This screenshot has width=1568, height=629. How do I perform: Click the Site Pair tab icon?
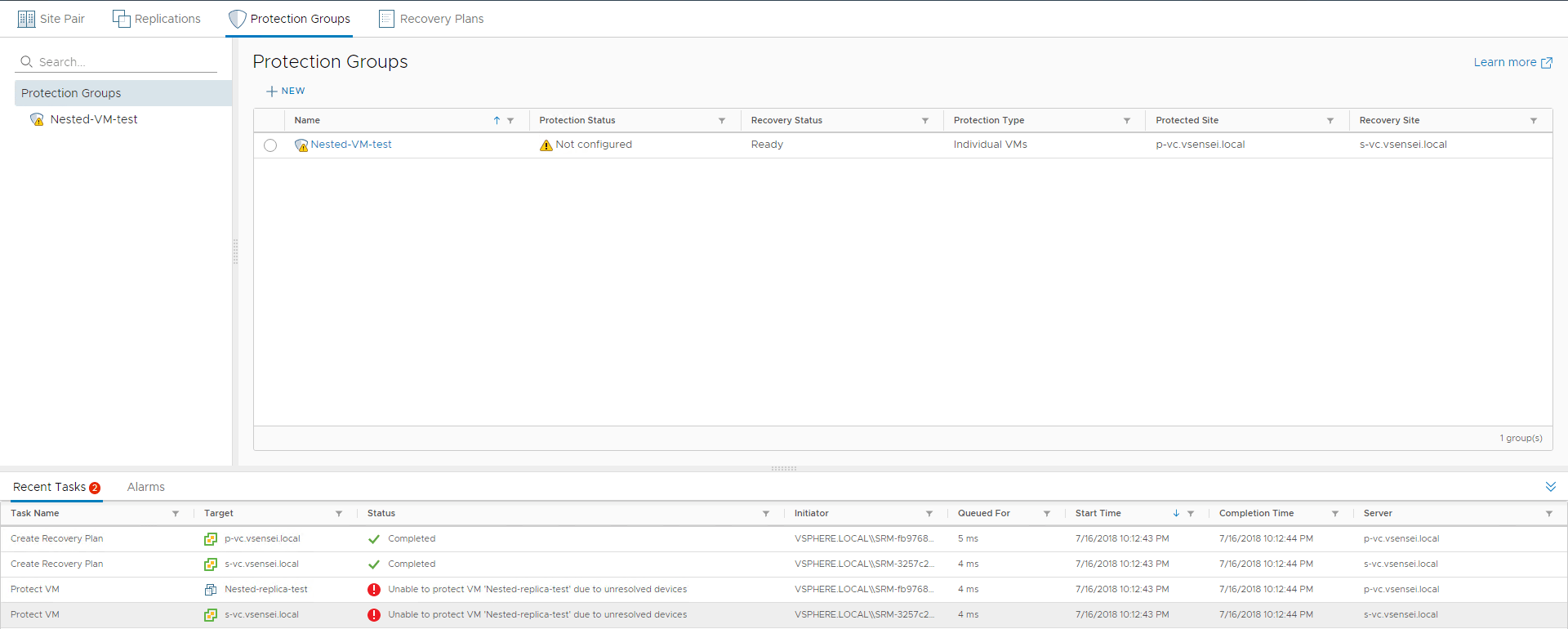26,19
